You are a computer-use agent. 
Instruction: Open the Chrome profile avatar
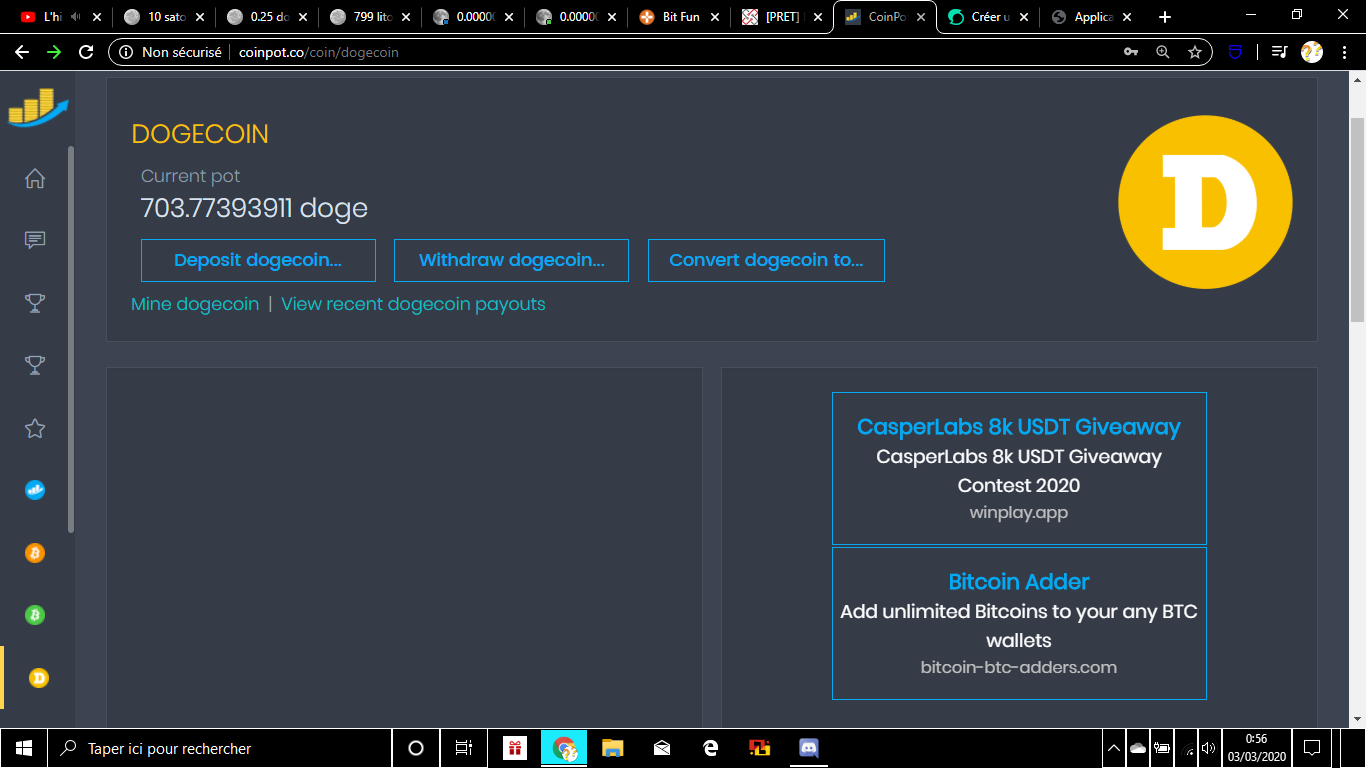pyautogui.click(x=1312, y=52)
